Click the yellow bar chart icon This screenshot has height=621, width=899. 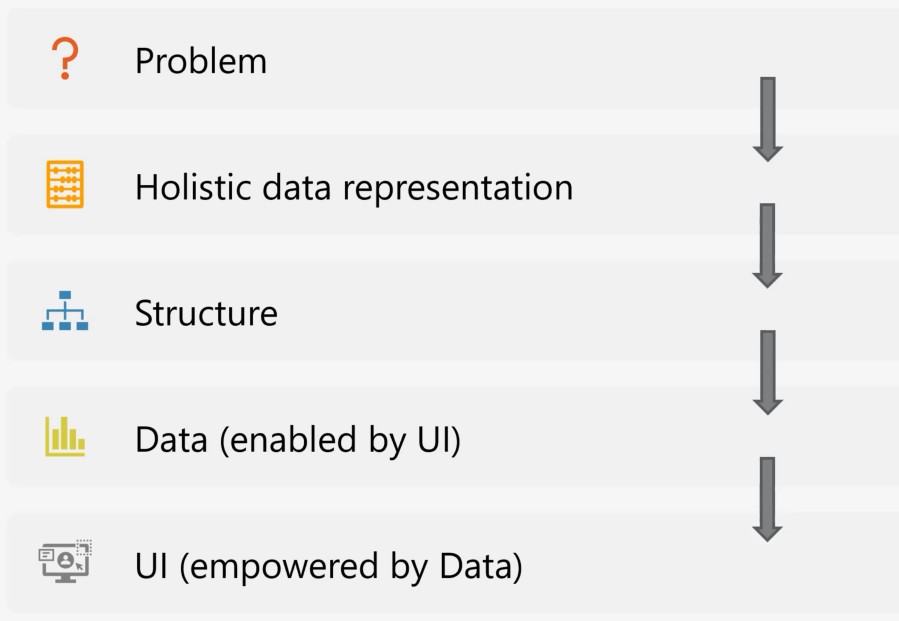[x=65, y=436]
